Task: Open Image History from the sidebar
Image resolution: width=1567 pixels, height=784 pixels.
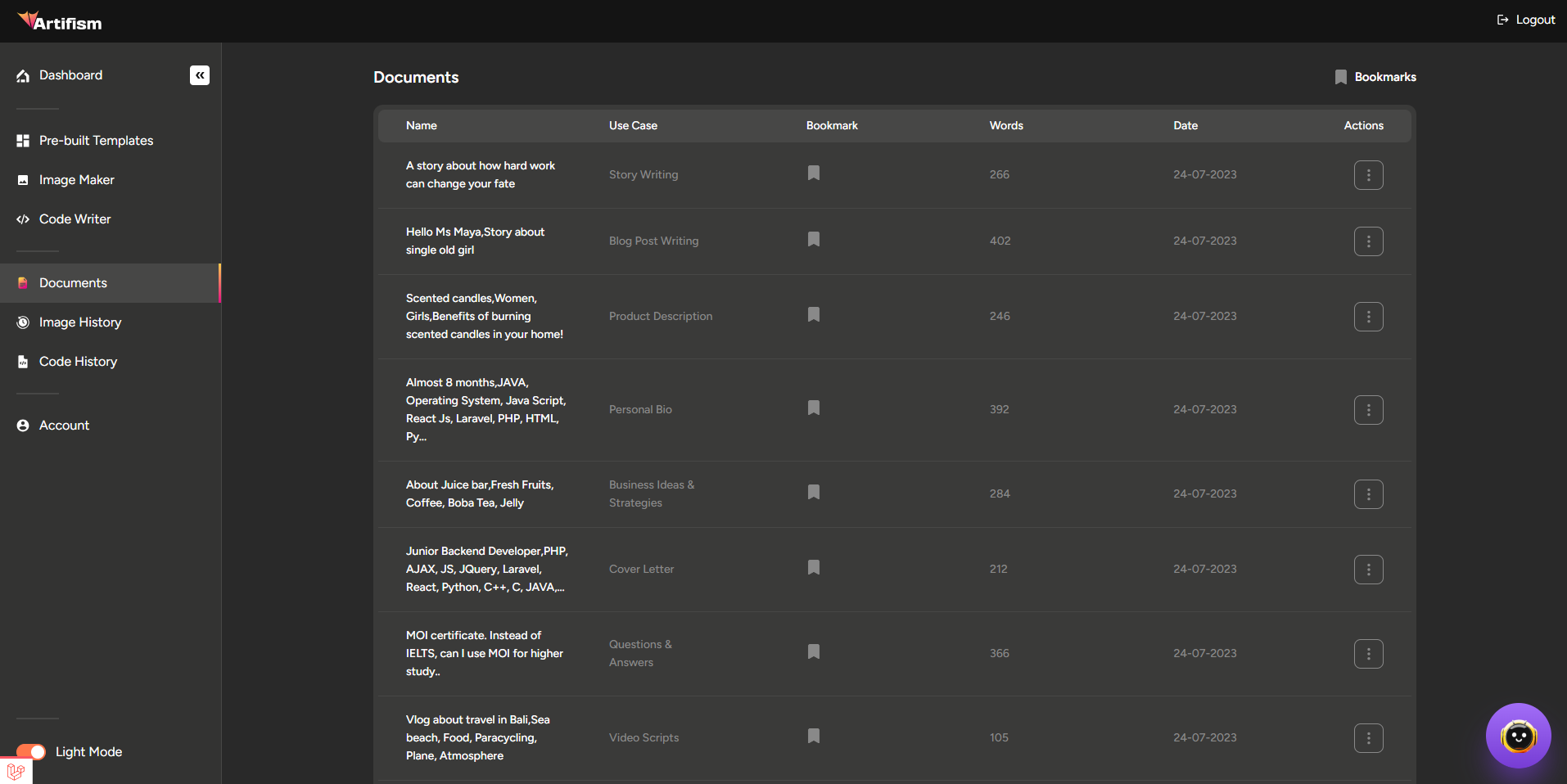Action: 79,322
